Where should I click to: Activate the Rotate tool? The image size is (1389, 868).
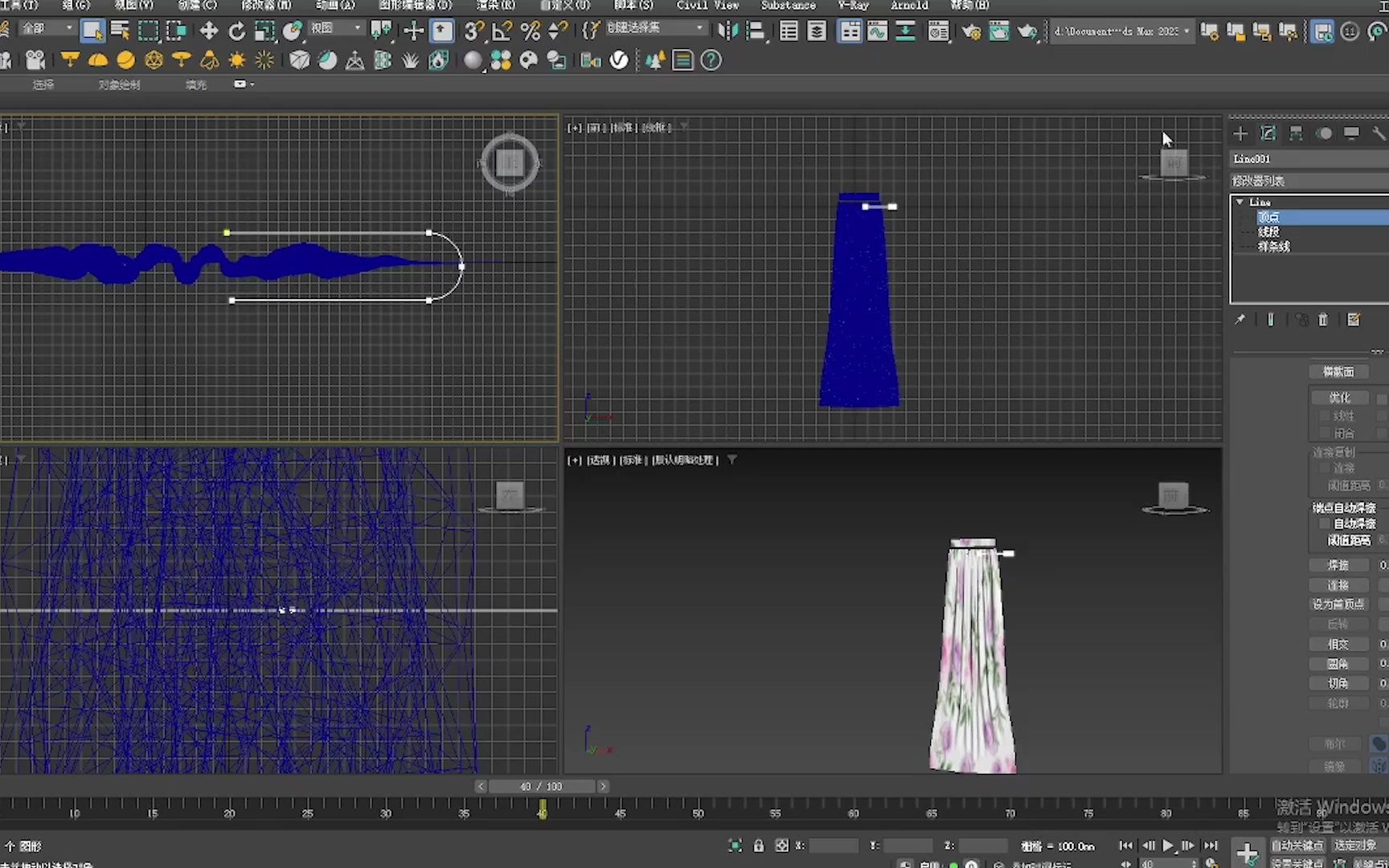pos(236,31)
